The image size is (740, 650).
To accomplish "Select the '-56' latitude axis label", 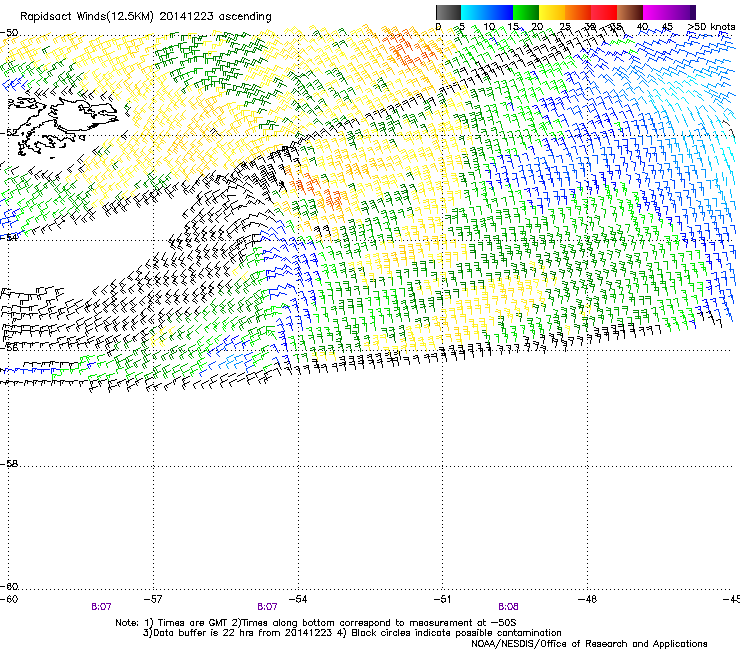I will coord(9,347).
